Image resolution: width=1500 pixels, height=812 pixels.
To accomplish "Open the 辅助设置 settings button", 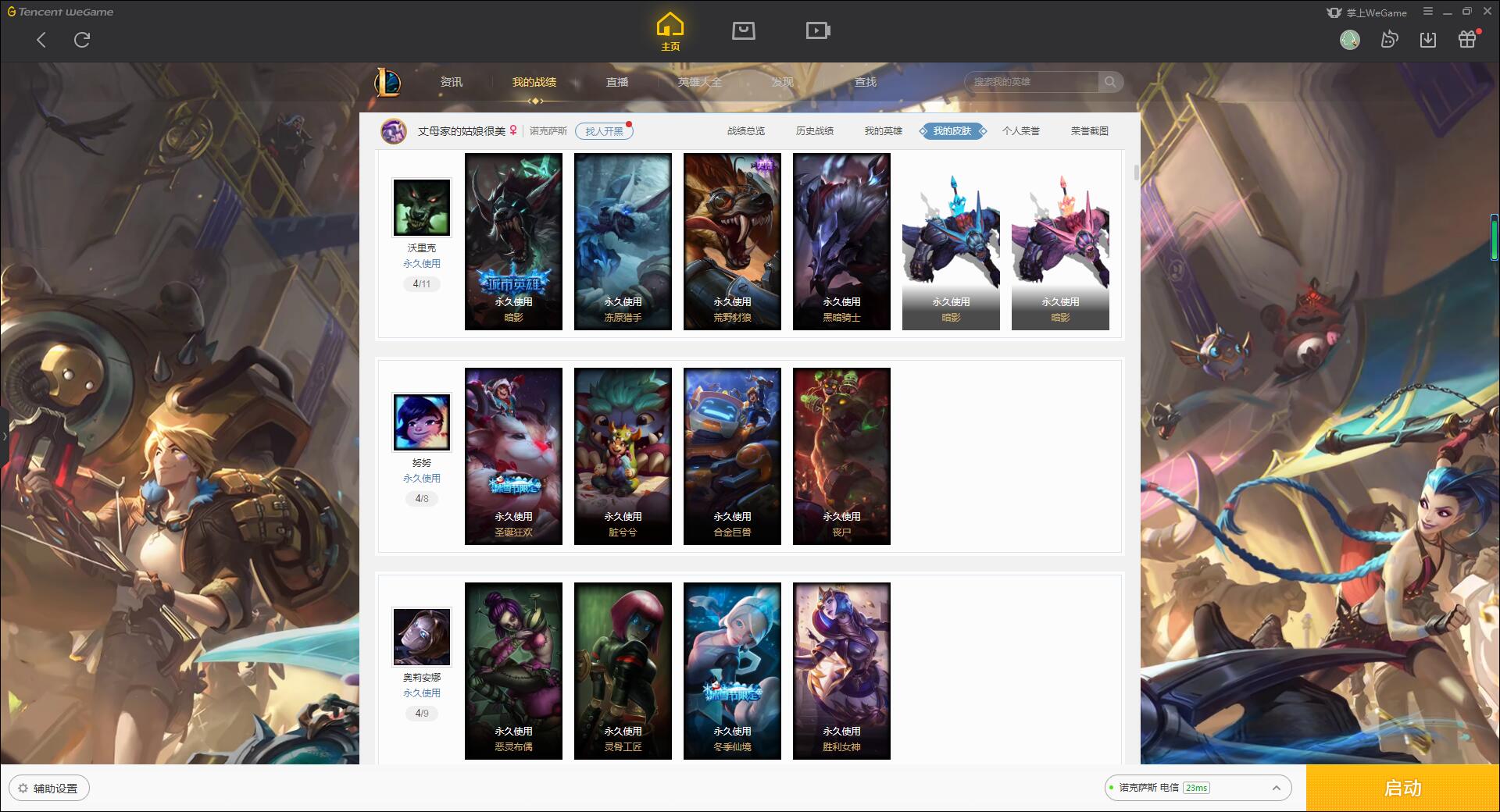I will (49, 789).
